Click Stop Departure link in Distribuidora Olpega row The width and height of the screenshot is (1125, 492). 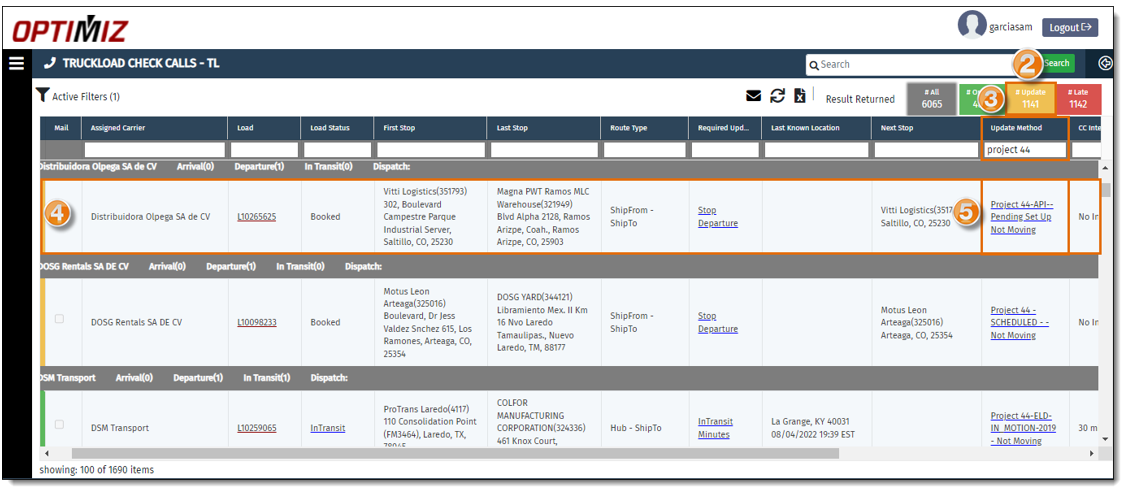[x=717, y=217]
